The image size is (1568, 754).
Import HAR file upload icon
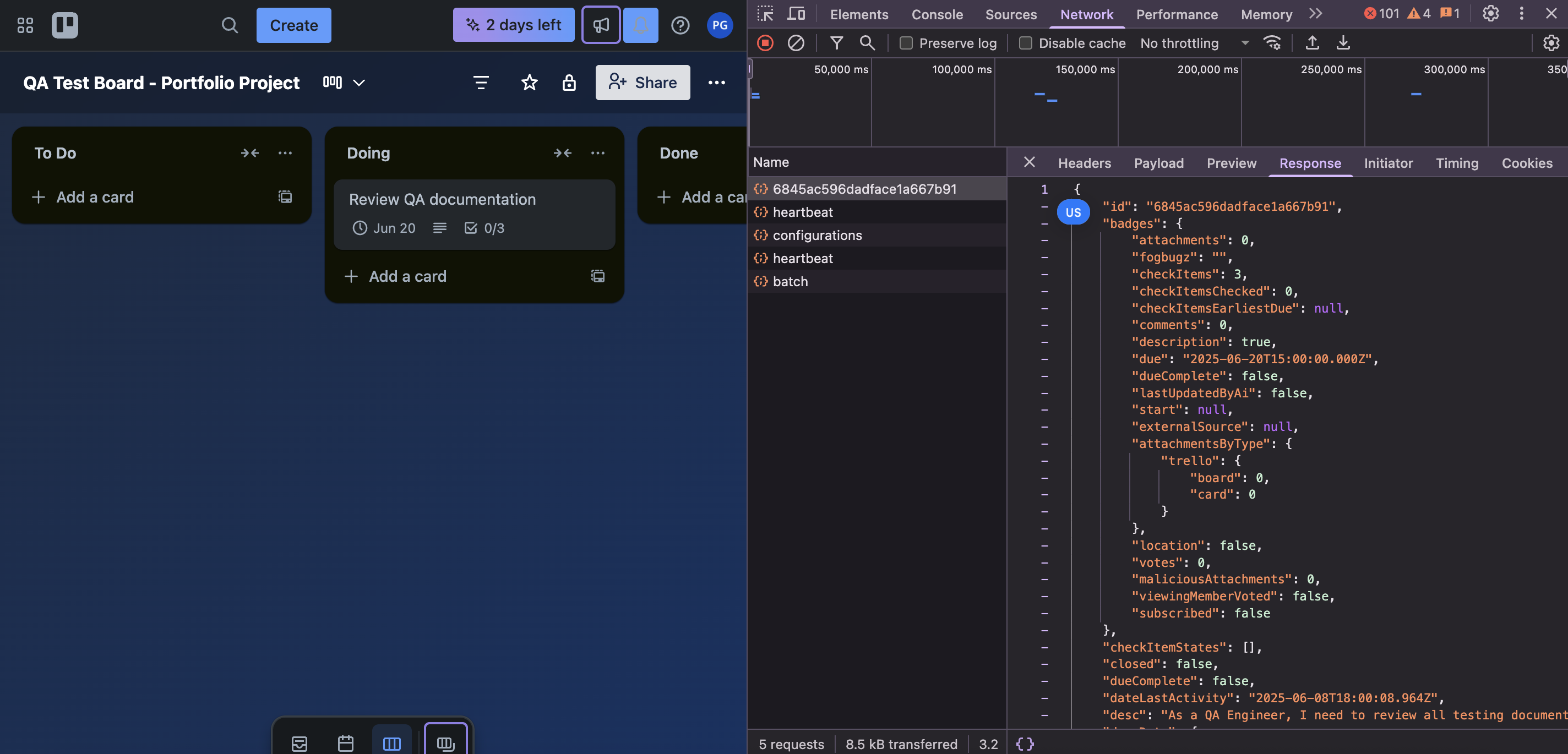(x=1313, y=42)
